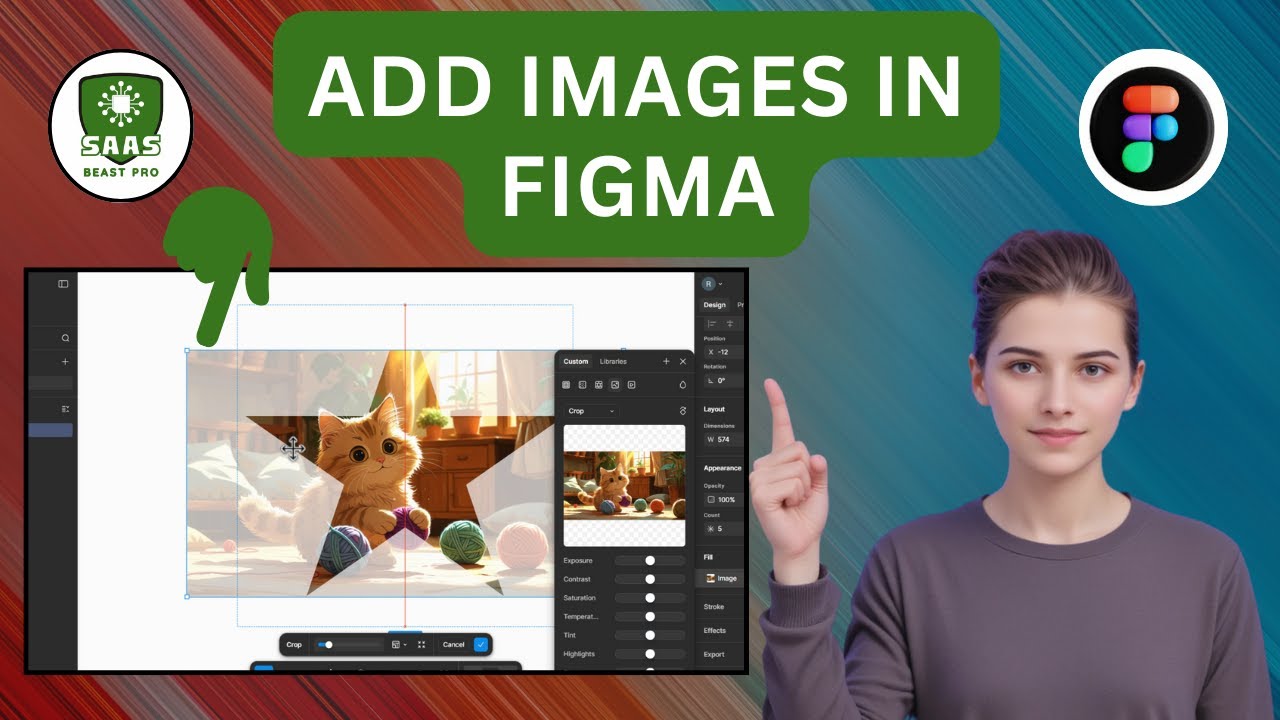Open the Stroke section
1280x720 pixels.
click(x=714, y=607)
